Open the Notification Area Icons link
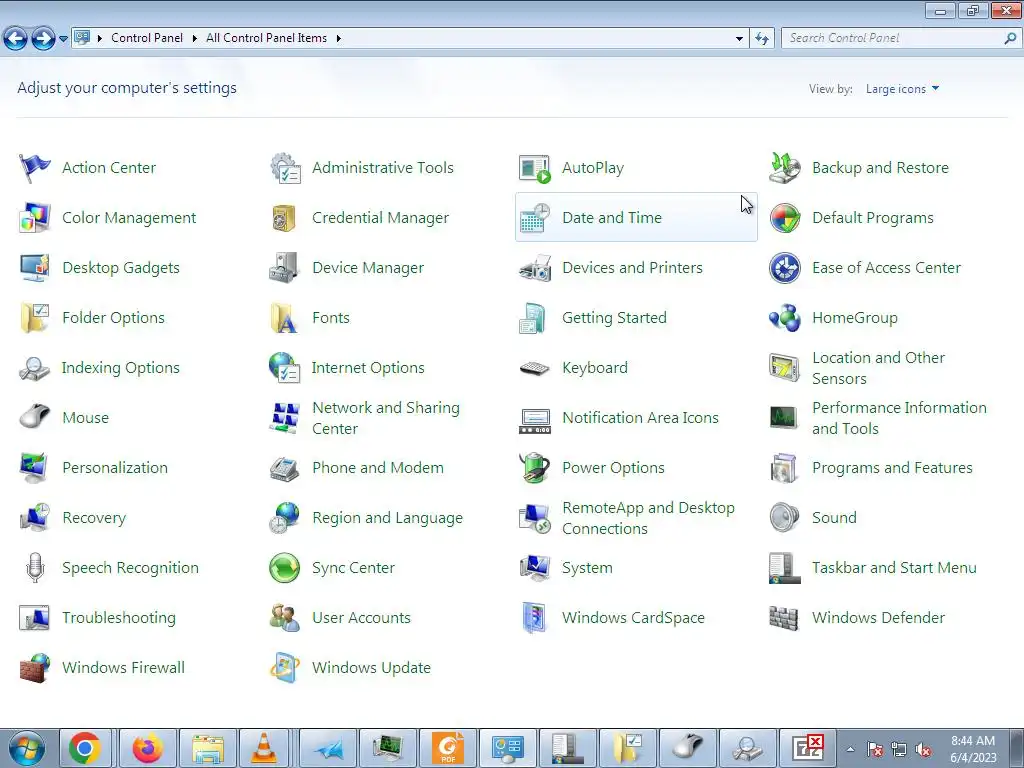This screenshot has width=1024, height=768. pyautogui.click(x=640, y=418)
